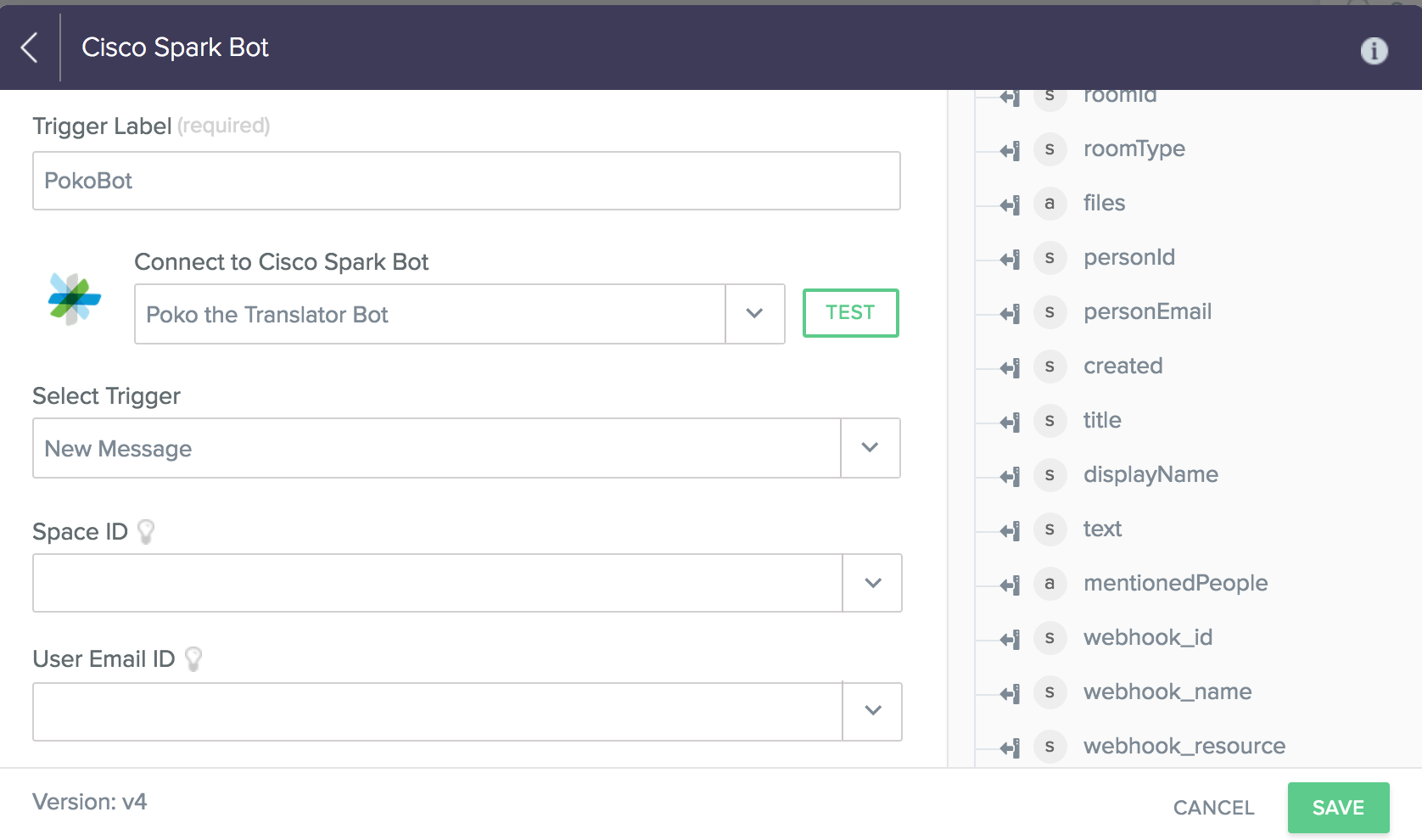Click the string type badge for personEmail
The width and height of the screenshot is (1422, 840).
[x=1050, y=312]
